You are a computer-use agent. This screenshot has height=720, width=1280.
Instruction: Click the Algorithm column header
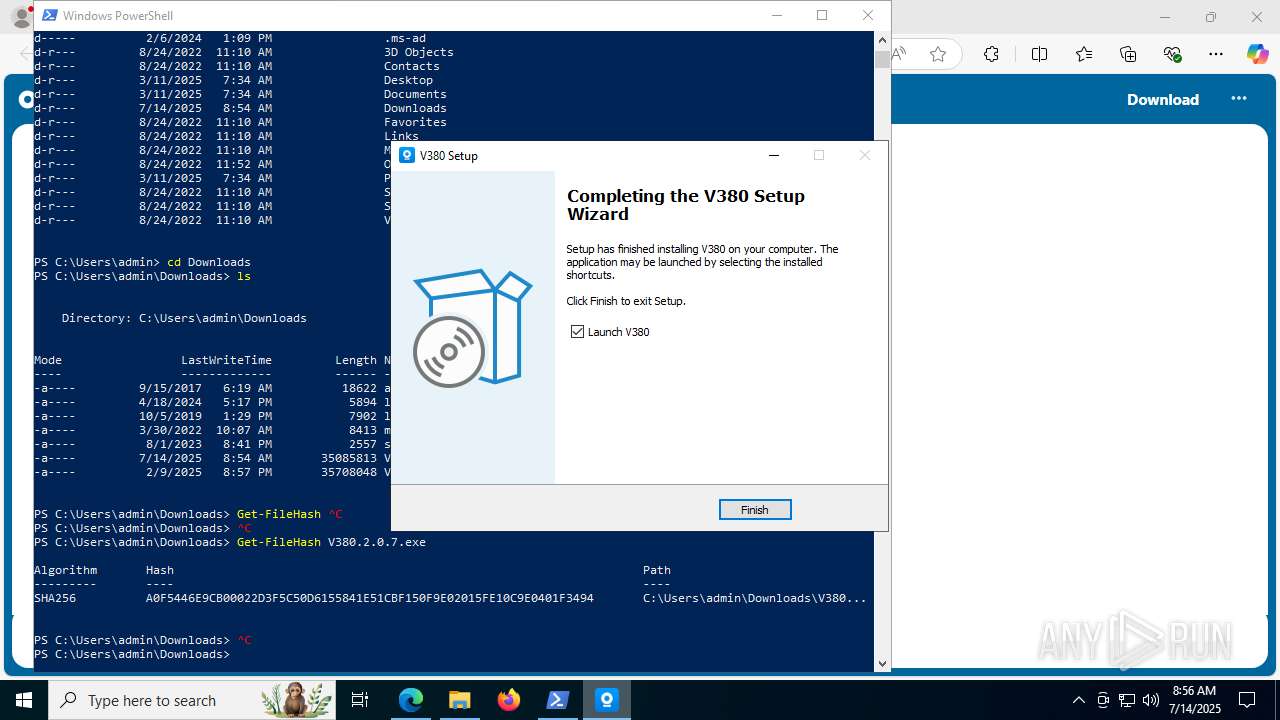(66, 570)
